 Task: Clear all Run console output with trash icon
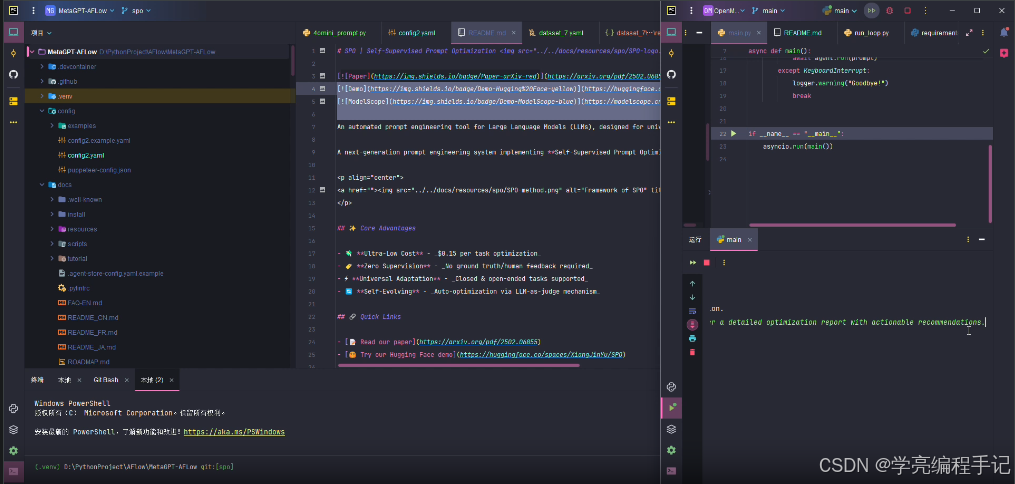pos(693,352)
